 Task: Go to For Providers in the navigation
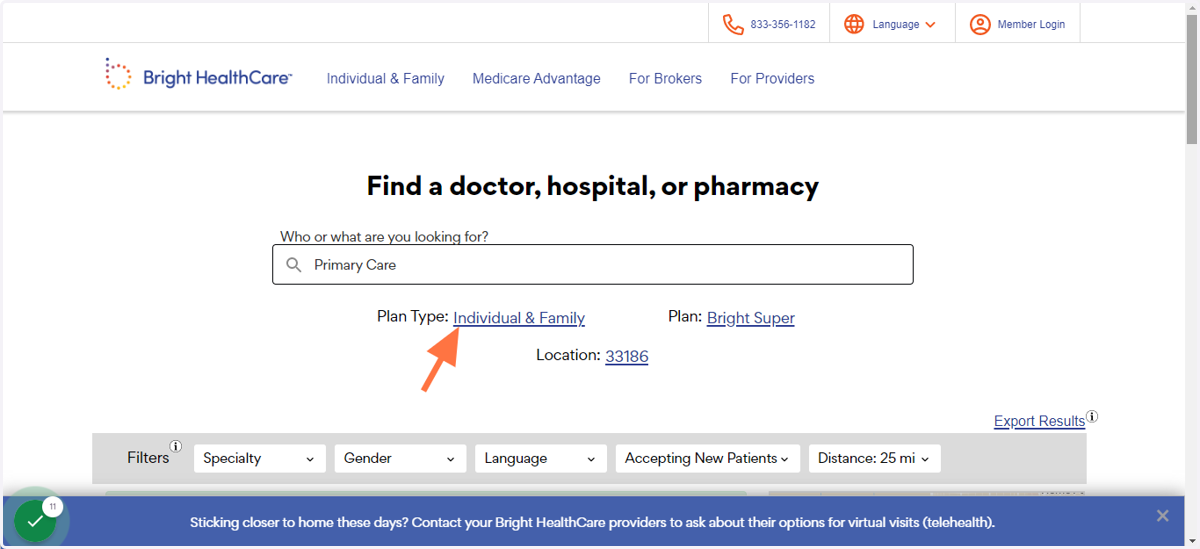(x=772, y=78)
